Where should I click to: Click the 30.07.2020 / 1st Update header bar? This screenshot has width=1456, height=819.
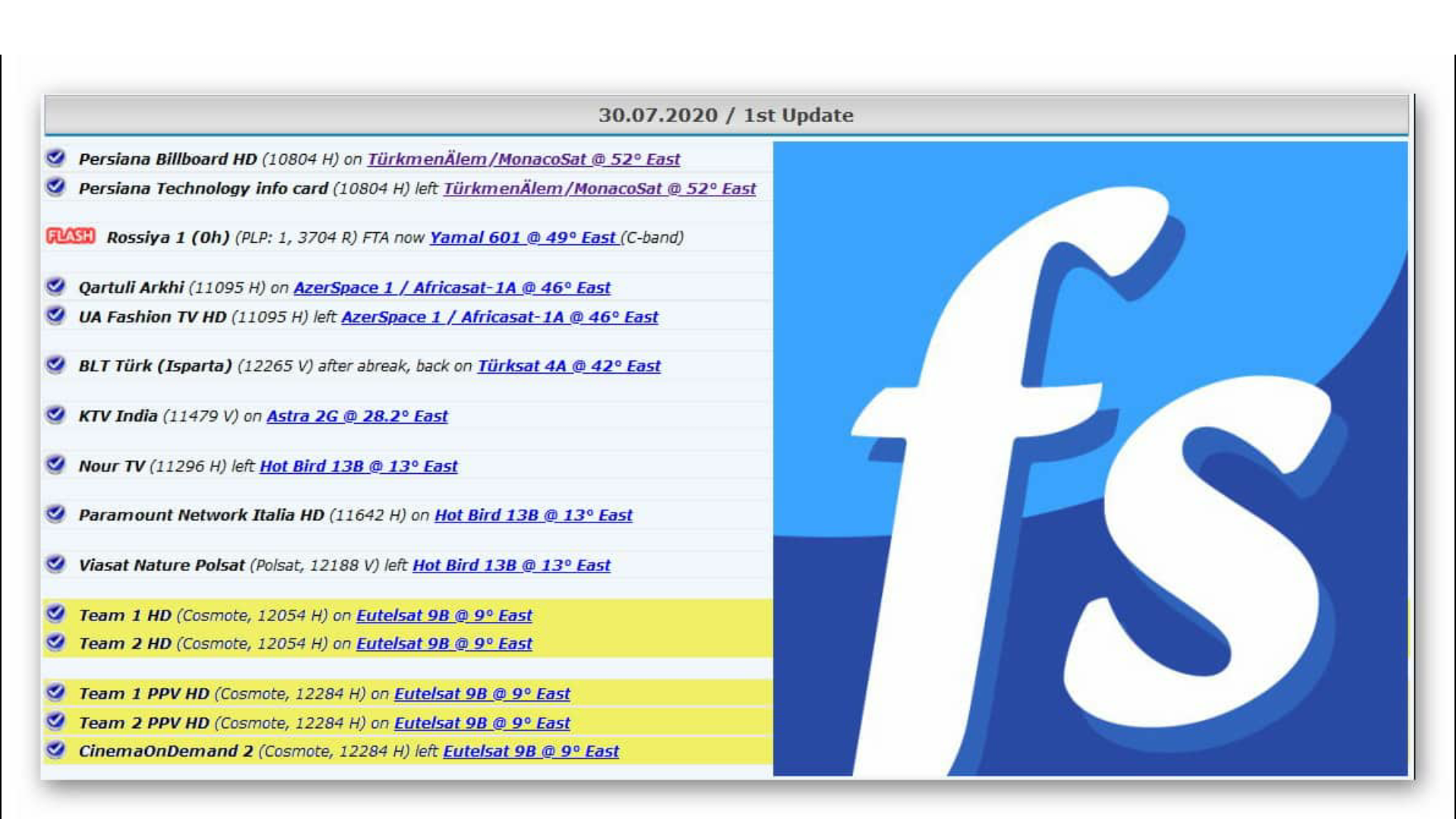point(726,115)
